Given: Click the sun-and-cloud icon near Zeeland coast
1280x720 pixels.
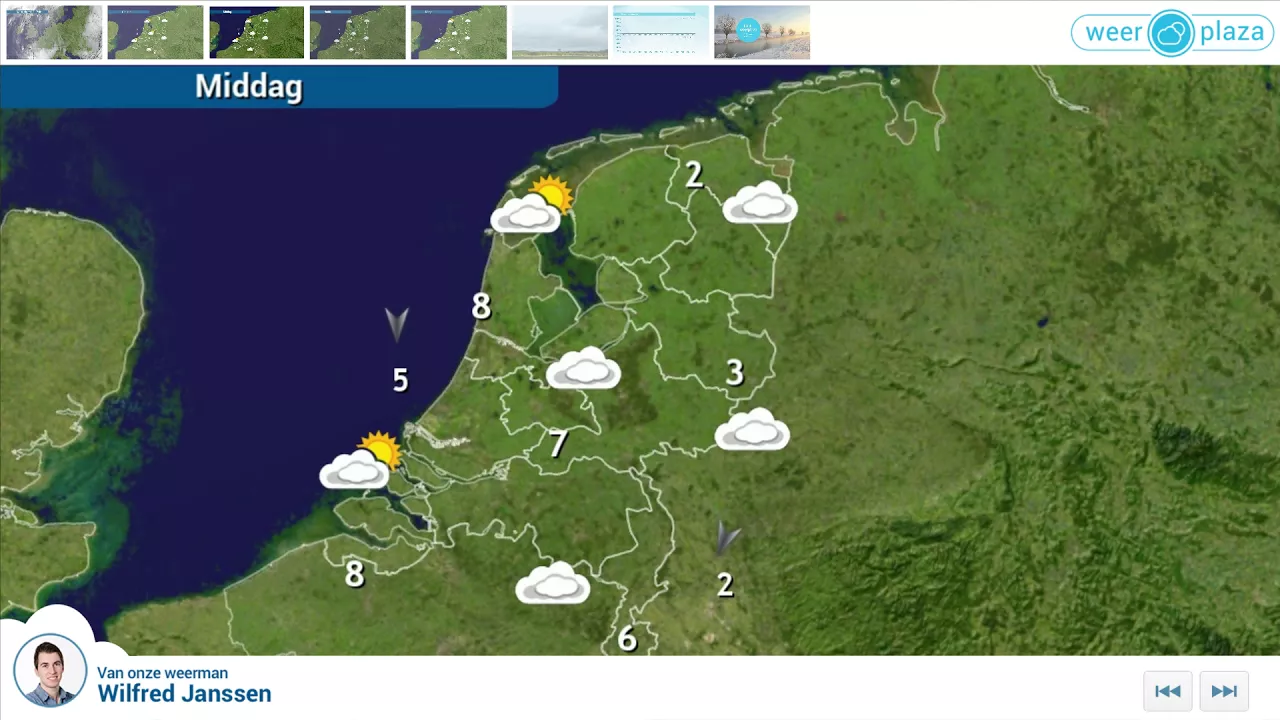Looking at the screenshot, I should click(360, 461).
